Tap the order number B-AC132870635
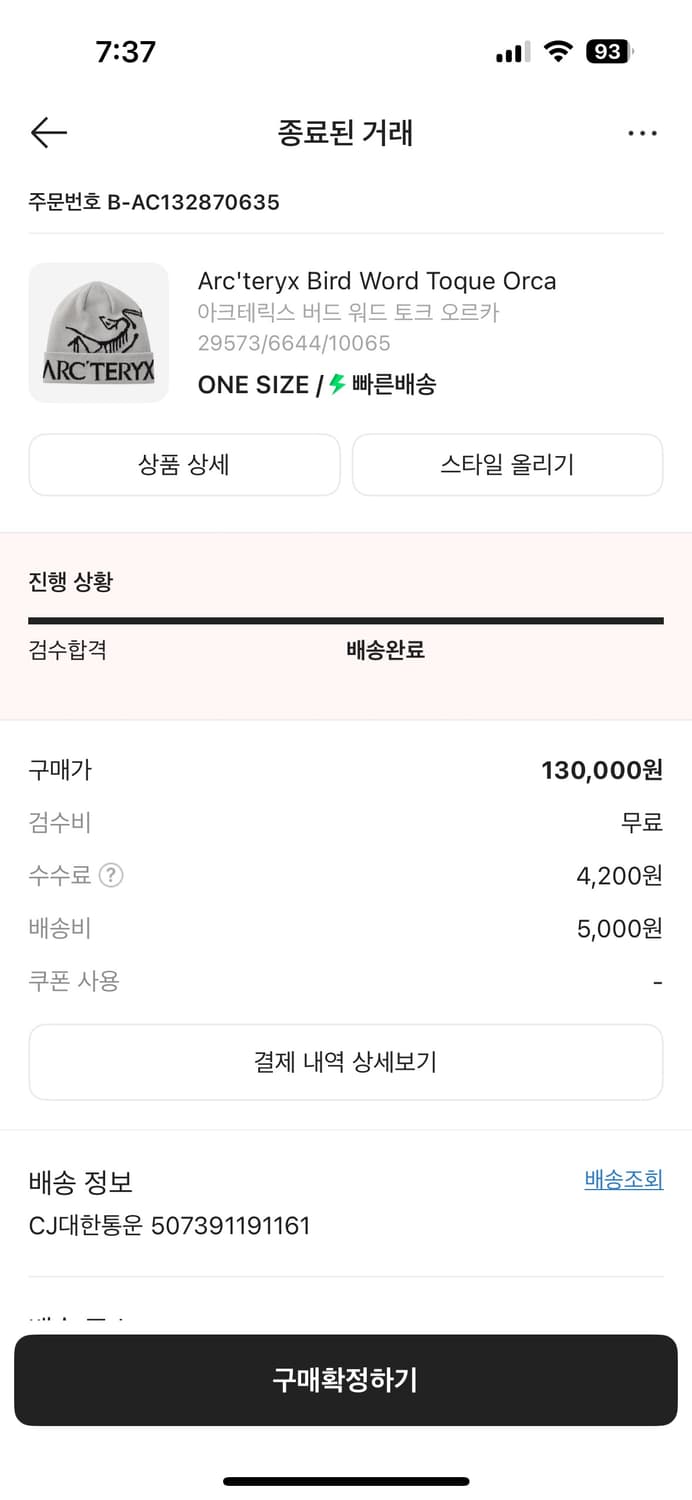Image resolution: width=692 pixels, height=1500 pixels. click(x=154, y=201)
